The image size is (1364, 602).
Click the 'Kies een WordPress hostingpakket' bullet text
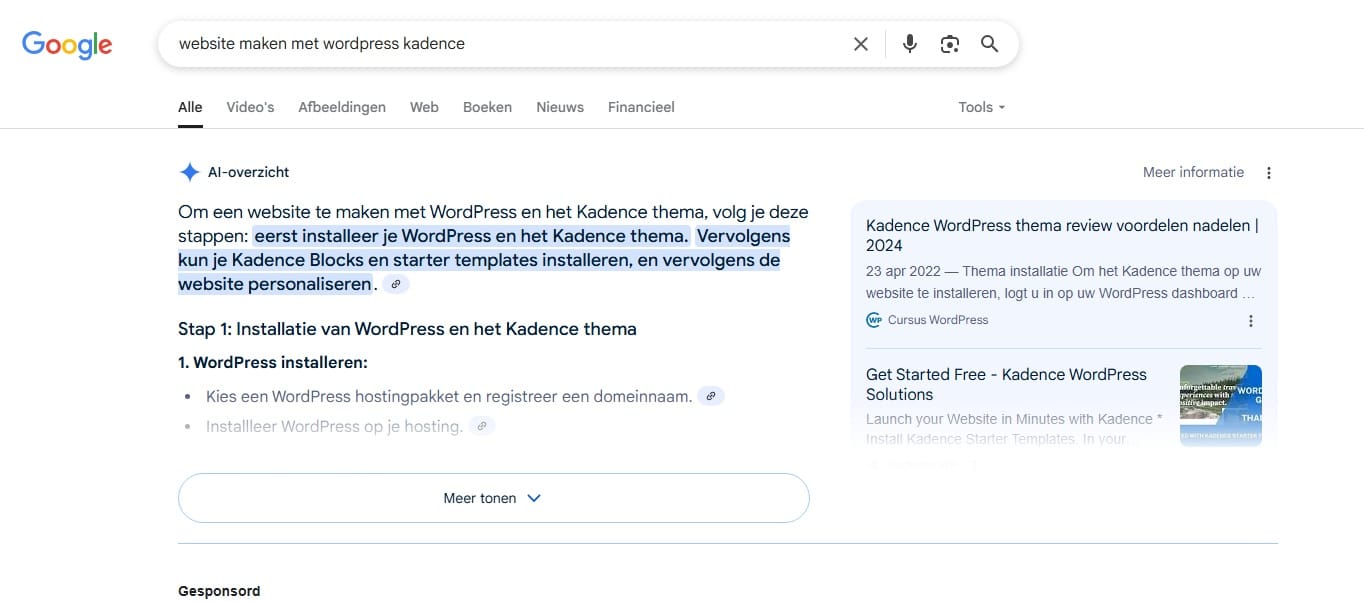tap(449, 396)
